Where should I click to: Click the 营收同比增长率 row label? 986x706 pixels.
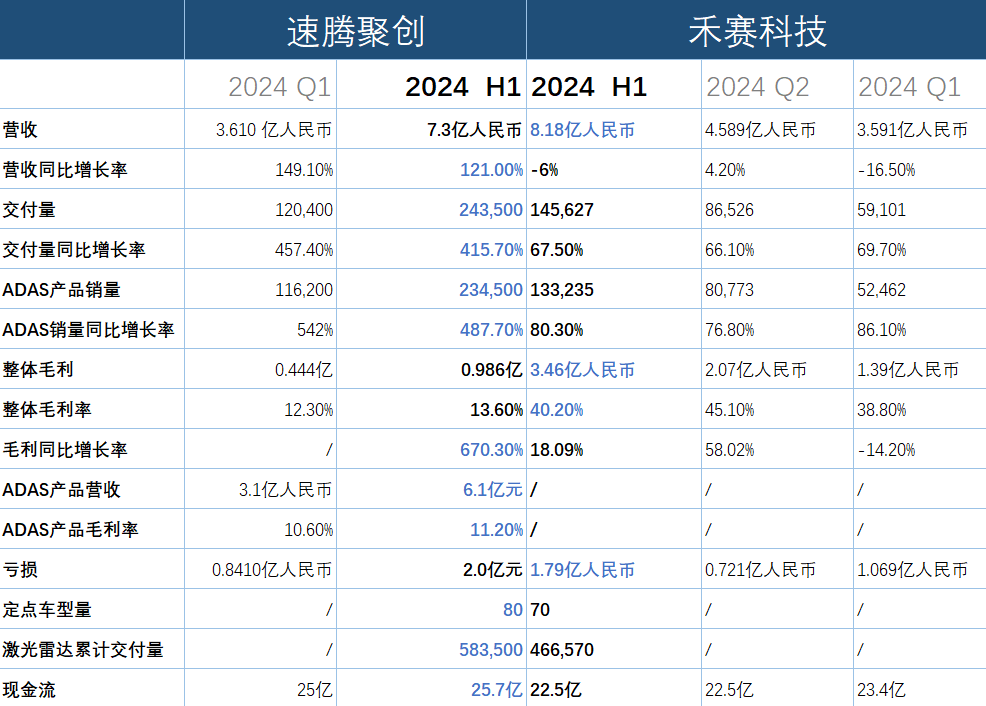click(x=92, y=169)
